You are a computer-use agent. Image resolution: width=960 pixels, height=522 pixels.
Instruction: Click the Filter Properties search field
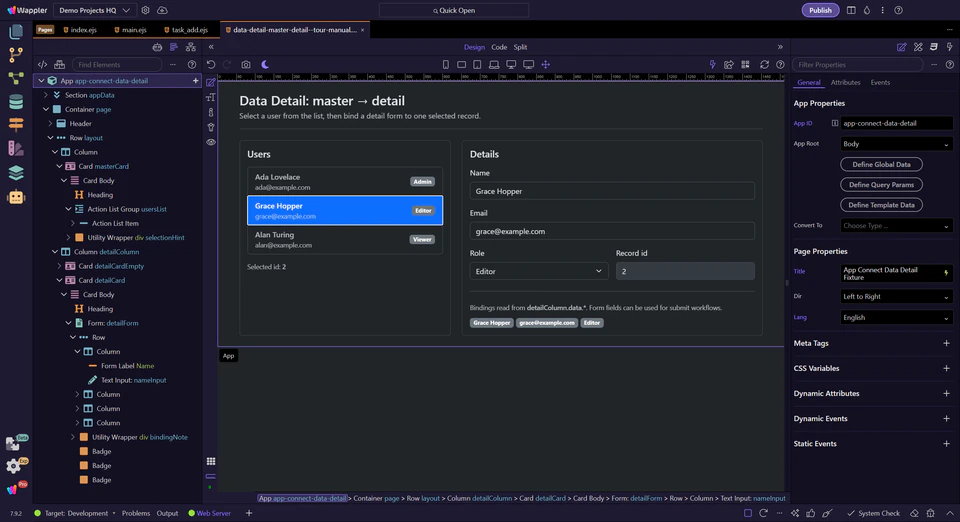(857, 64)
